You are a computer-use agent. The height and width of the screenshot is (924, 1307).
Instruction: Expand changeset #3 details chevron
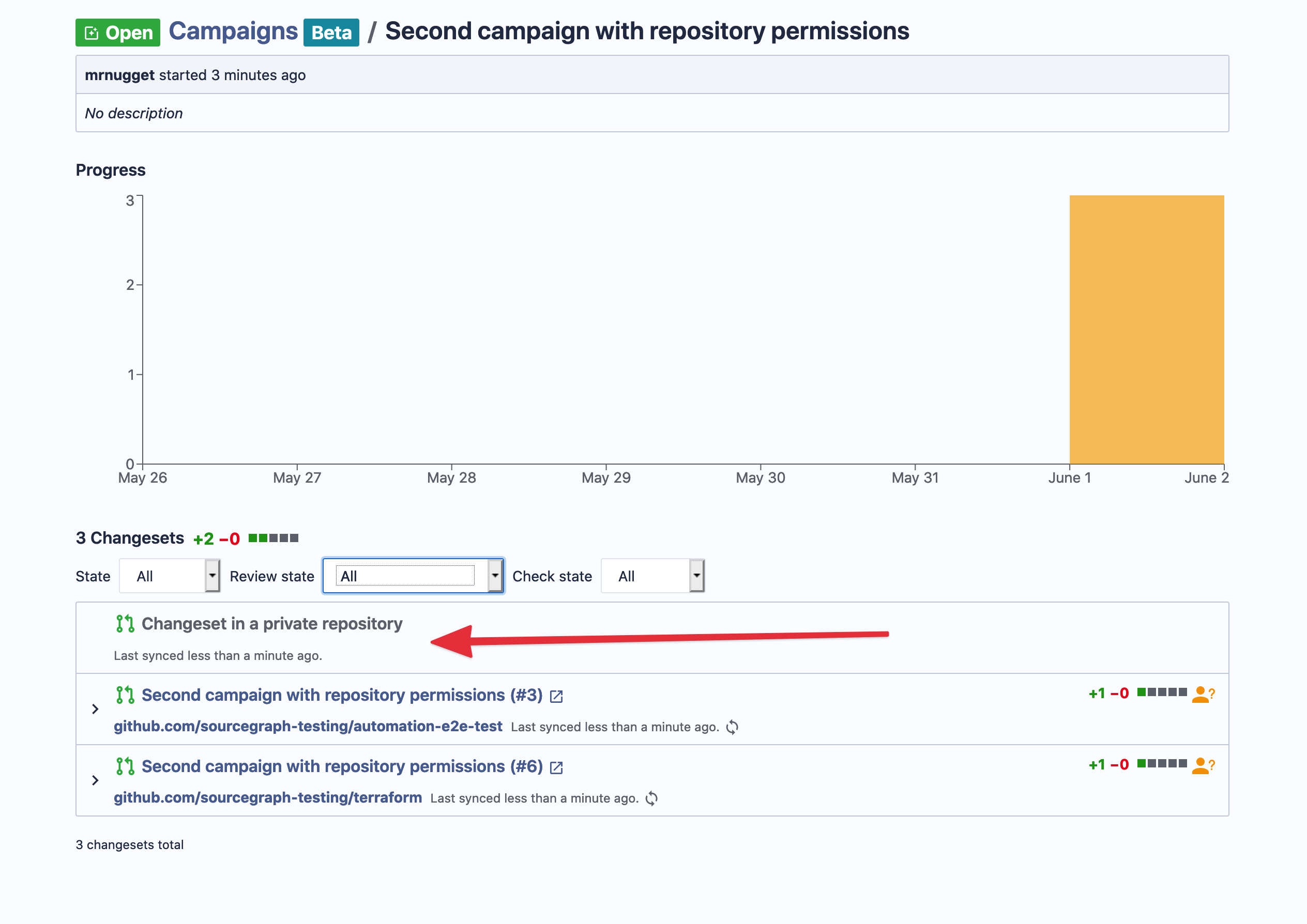[95, 709]
